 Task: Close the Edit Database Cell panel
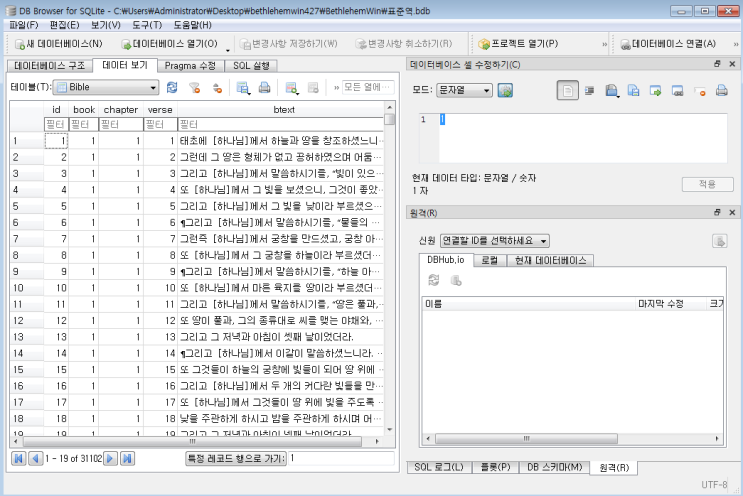tap(732, 64)
